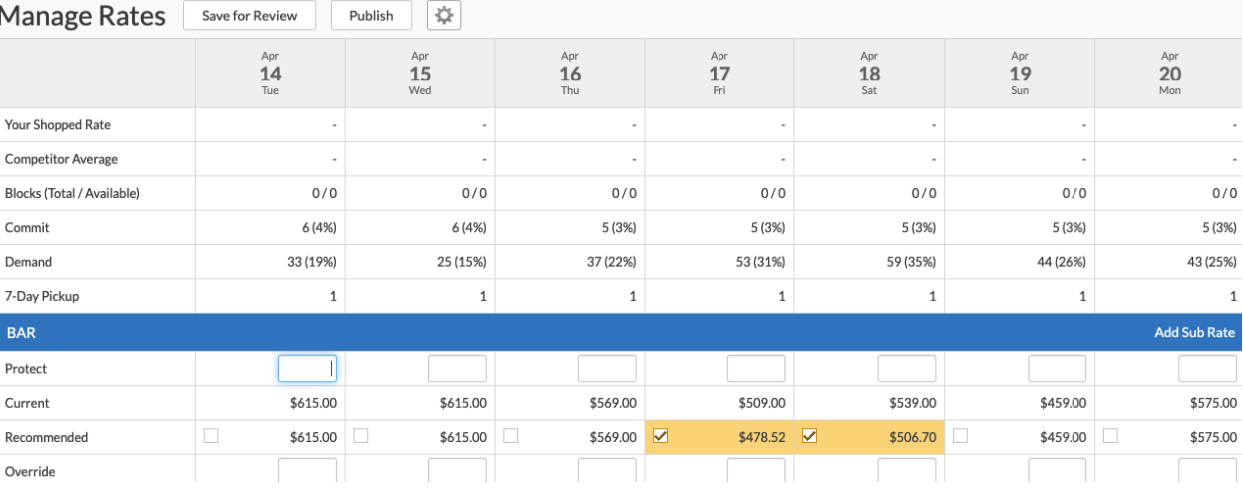The width and height of the screenshot is (1243, 489).
Task: Click Protect field for Apr 17
Action: (x=756, y=369)
